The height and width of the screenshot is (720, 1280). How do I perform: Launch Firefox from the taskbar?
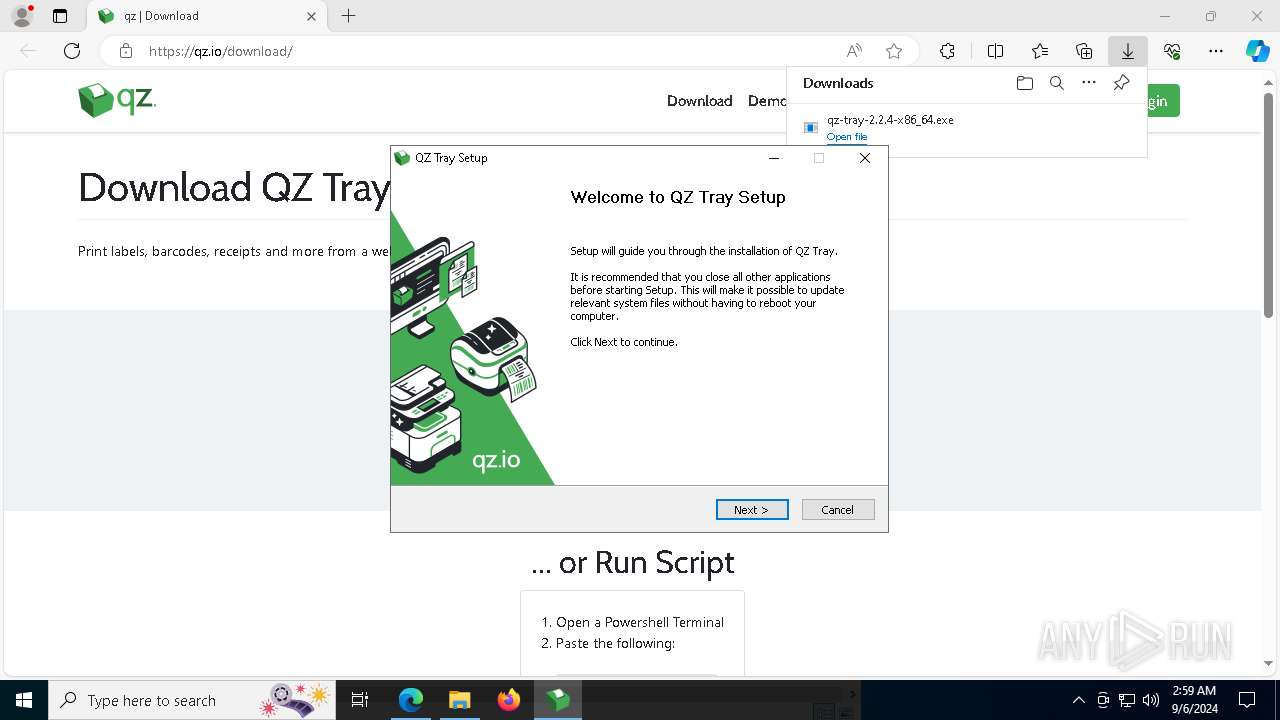pos(509,700)
